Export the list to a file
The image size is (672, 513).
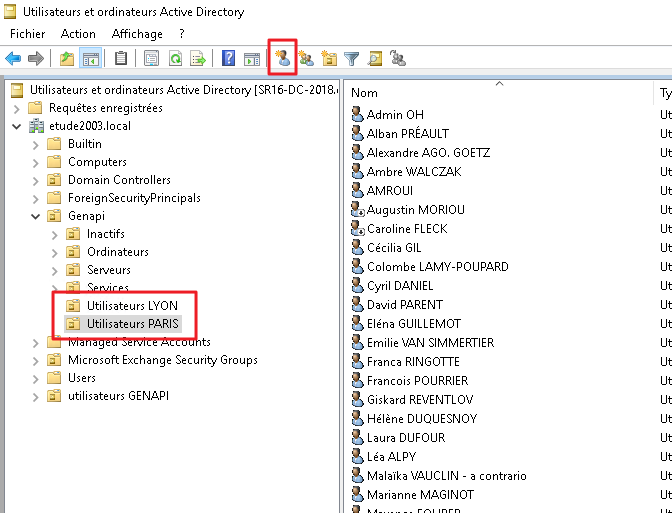198,58
